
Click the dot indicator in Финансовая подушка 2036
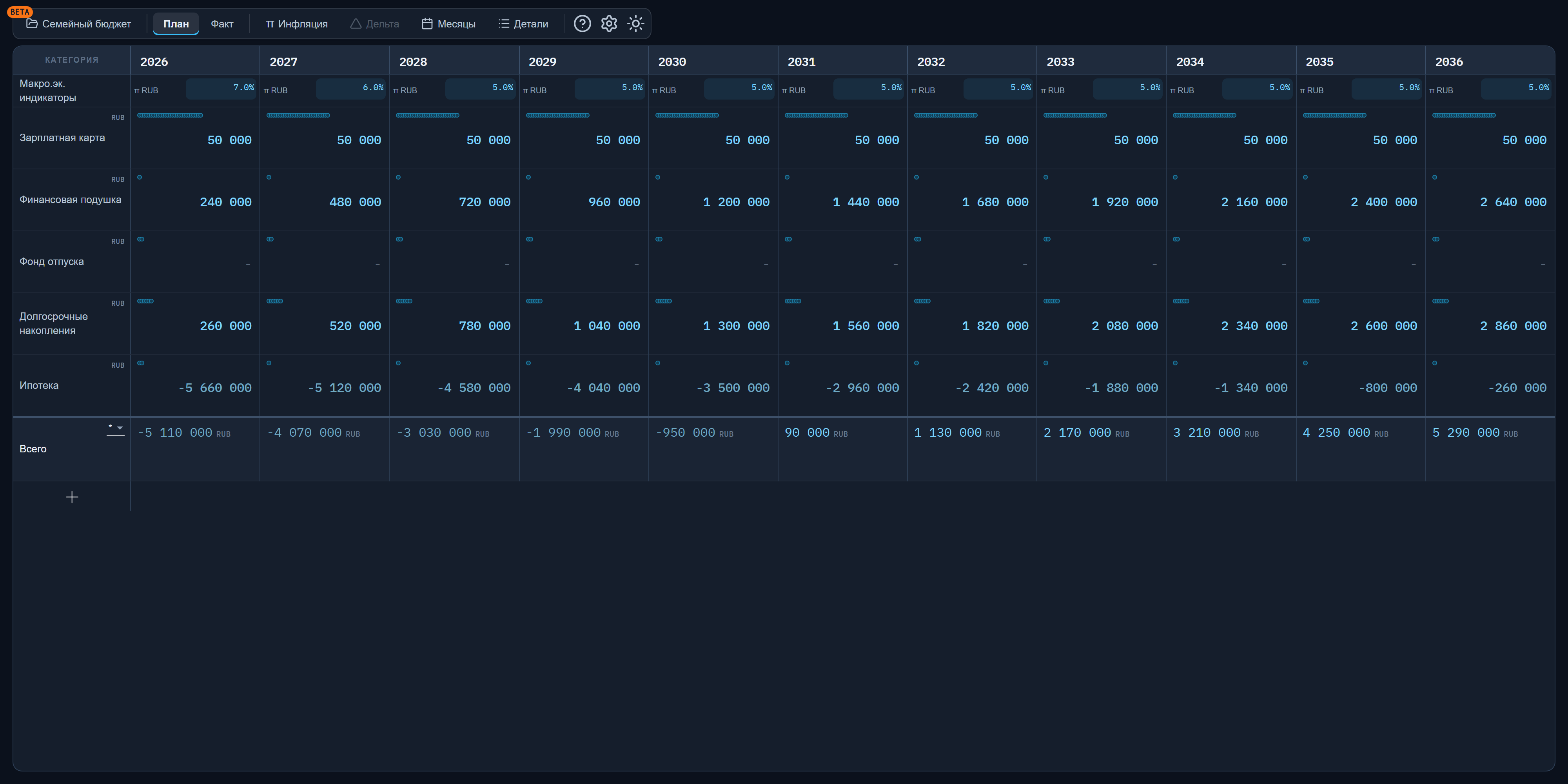click(x=1435, y=177)
